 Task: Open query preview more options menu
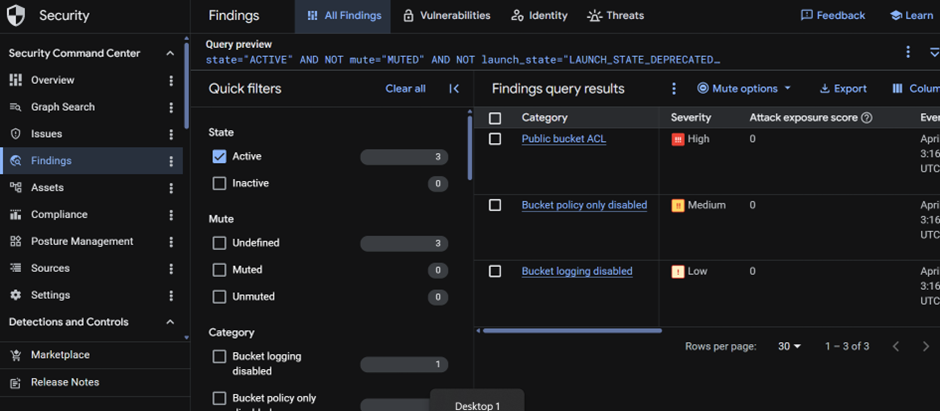point(908,52)
